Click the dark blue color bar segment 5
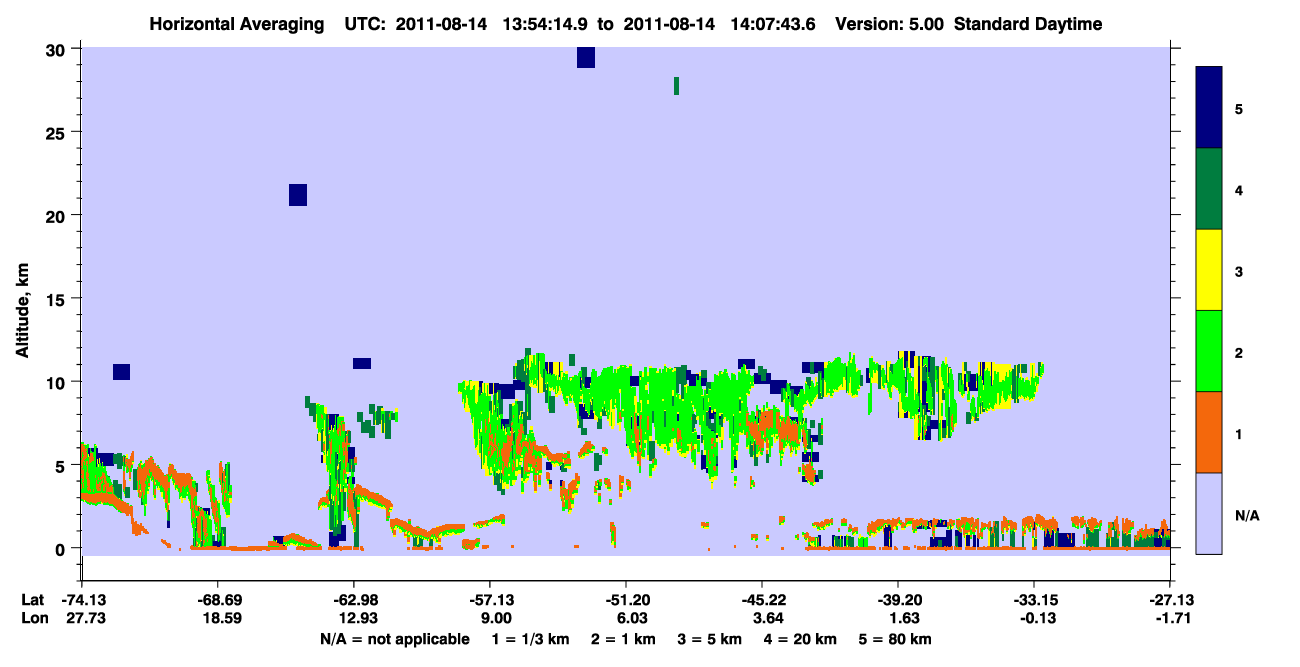This screenshot has width=1300, height=667. [1209, 108]
